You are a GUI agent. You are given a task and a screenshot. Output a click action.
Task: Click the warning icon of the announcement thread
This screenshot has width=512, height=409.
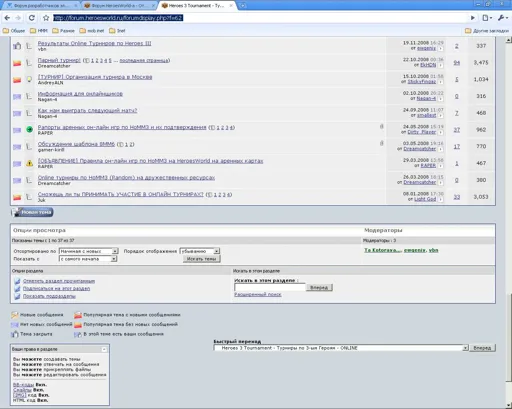click(29, 163)
